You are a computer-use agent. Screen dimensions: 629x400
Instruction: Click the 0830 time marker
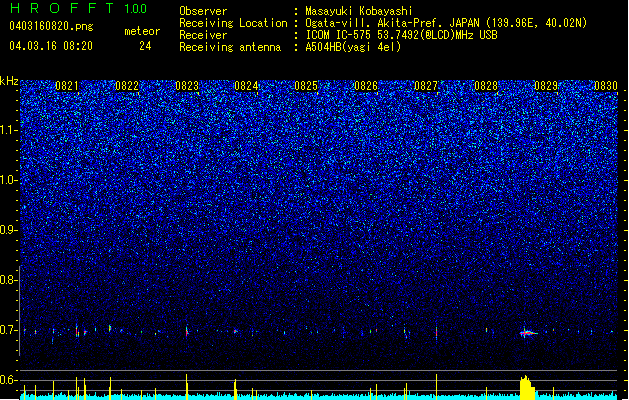[606, 86]
